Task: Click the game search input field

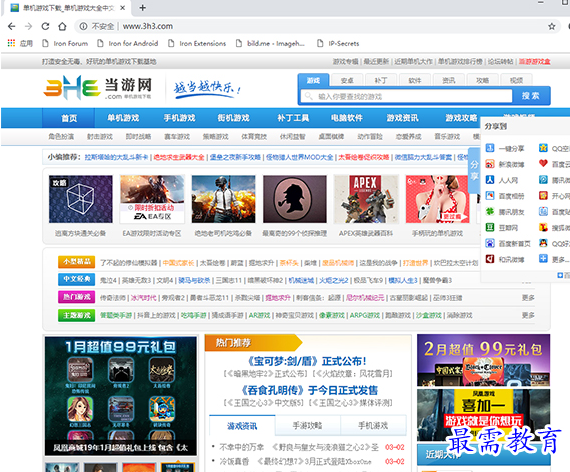Action: (x=406, y=96)
